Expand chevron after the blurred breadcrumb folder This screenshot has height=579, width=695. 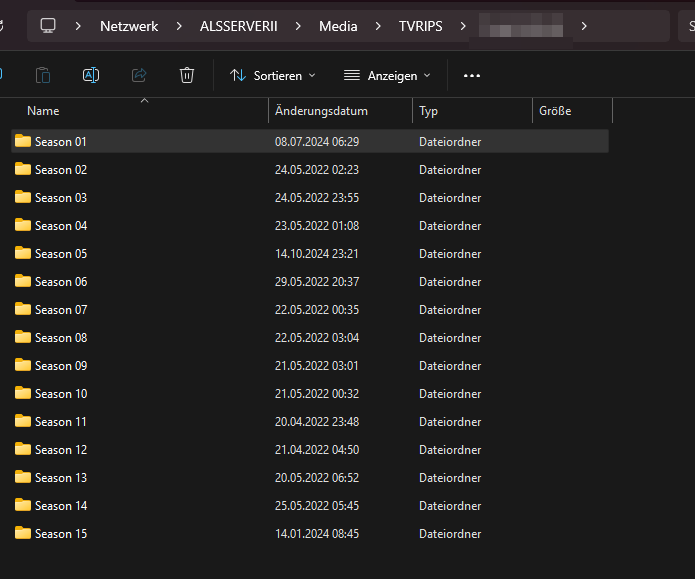(584, 26)
